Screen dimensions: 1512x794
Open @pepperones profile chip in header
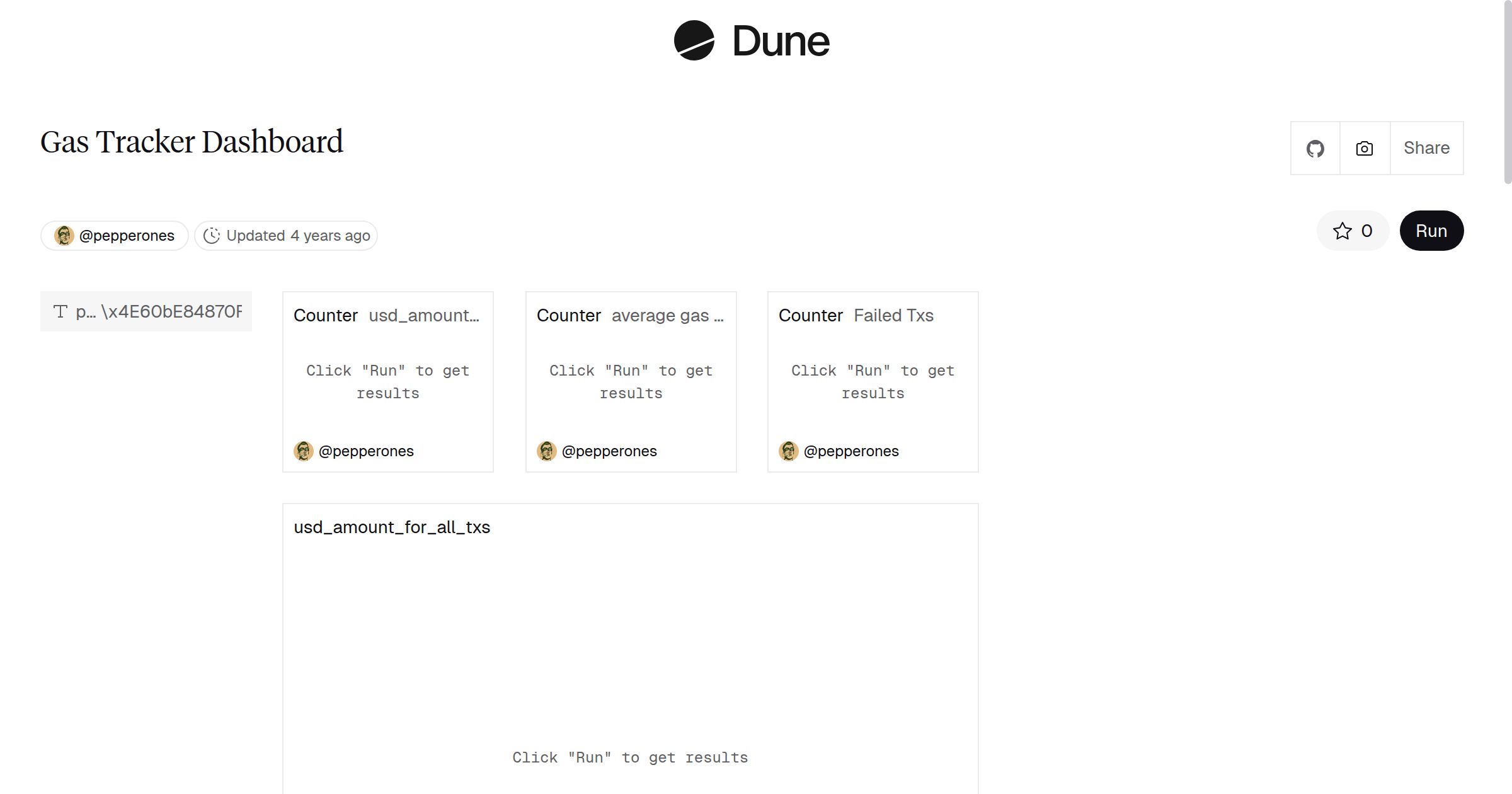pos(127,236)
